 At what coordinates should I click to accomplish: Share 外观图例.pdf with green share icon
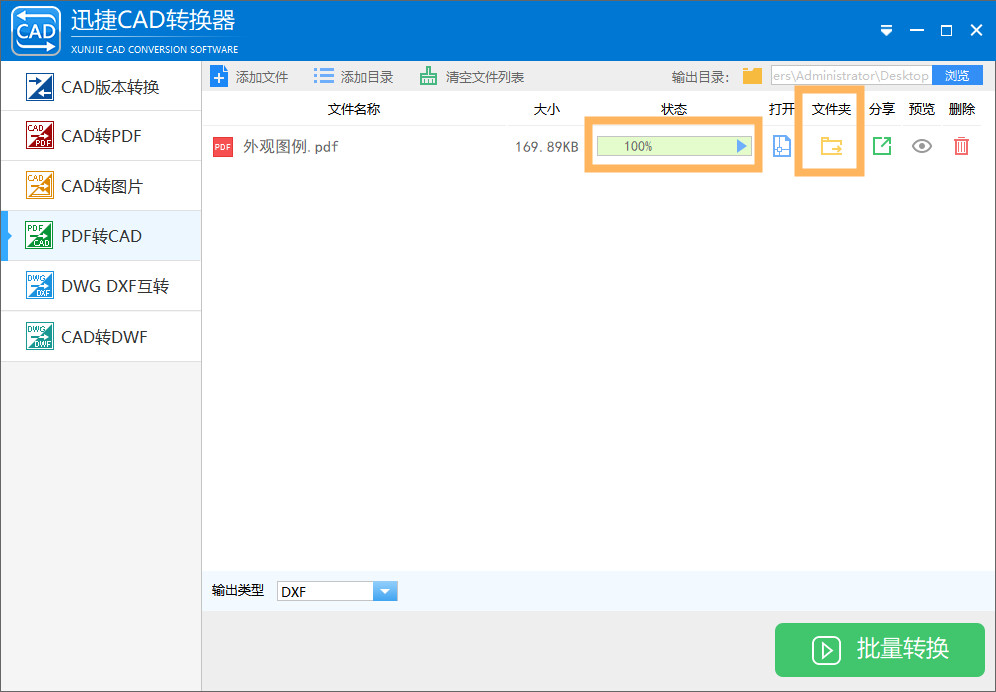pyautogui.click(x=882, y=146)
